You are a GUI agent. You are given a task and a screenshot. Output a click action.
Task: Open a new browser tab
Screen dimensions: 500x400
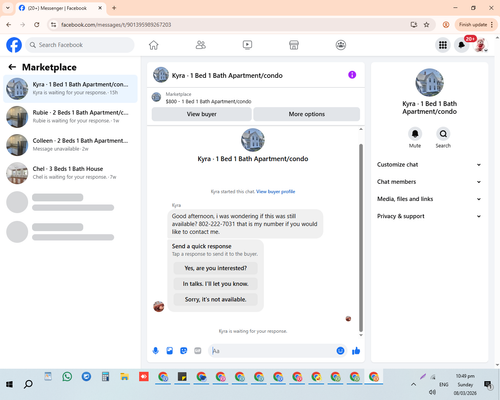pyautogui.click(x=114, y=8)
